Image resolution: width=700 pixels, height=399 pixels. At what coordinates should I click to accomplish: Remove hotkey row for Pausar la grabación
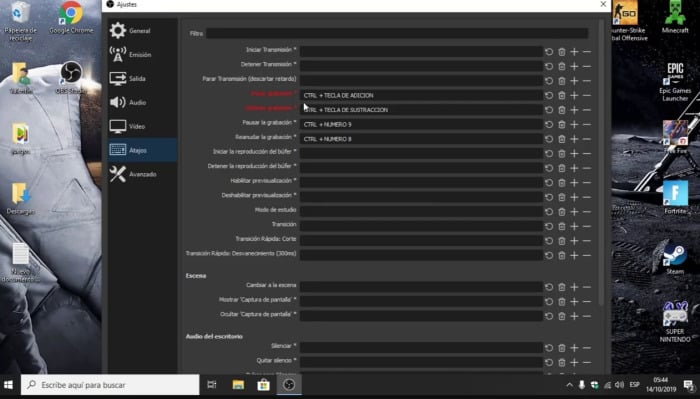coord(587,125)
